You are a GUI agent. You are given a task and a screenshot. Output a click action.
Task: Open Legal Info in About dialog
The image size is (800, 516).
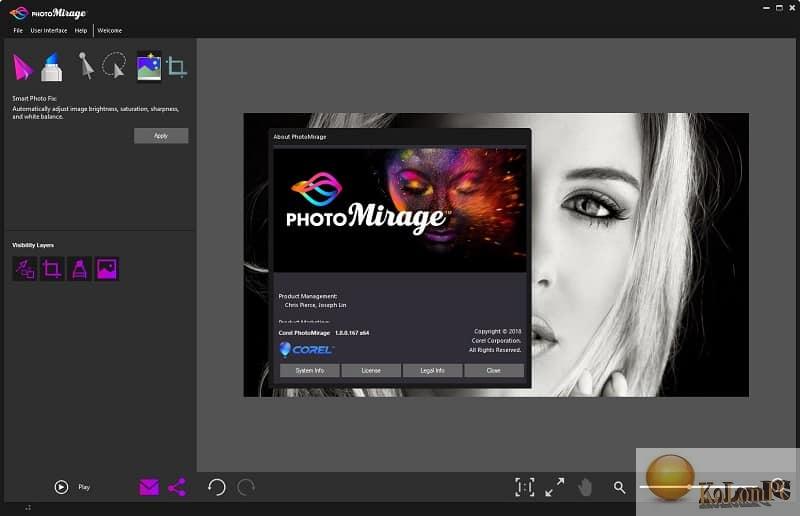(433, 371)
